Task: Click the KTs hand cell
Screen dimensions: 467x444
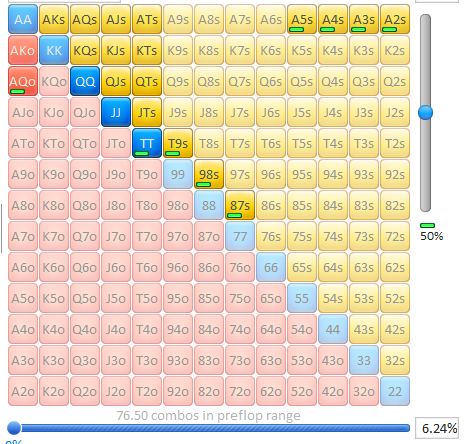Action: point(147,50)
